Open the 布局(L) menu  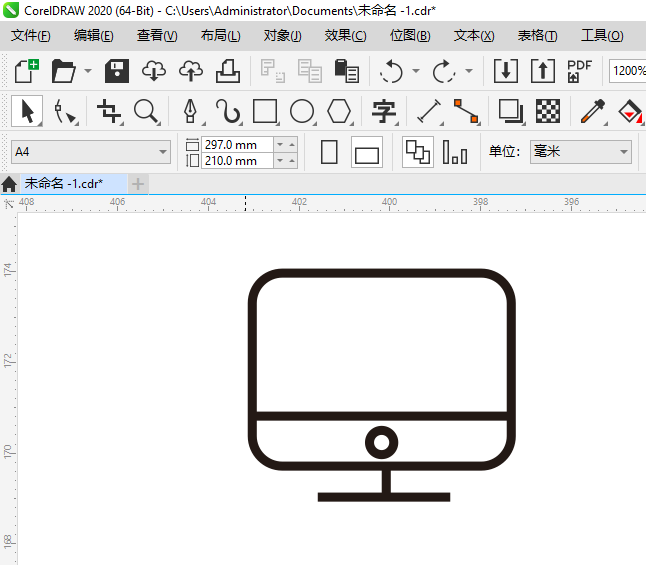(220, 35)
